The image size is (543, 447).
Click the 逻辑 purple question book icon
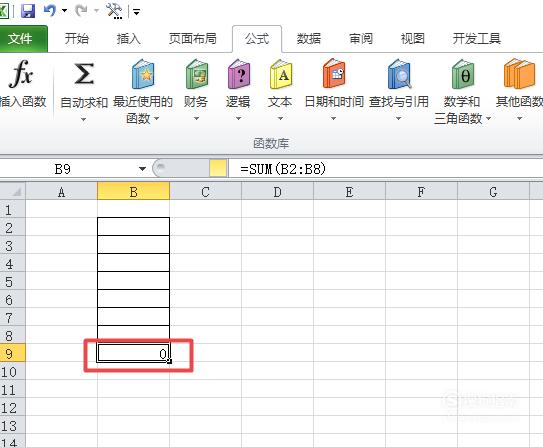(239, 74)
